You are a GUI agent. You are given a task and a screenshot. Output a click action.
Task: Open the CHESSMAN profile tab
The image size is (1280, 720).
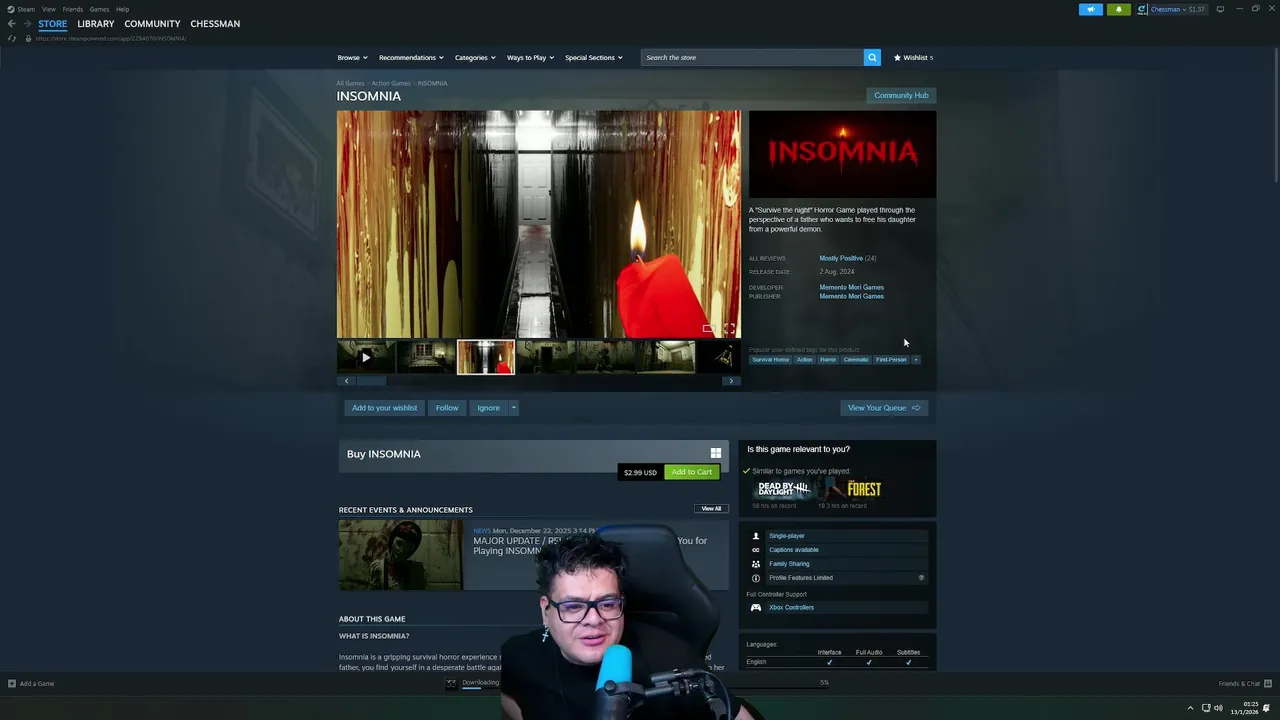coord(215,23)
